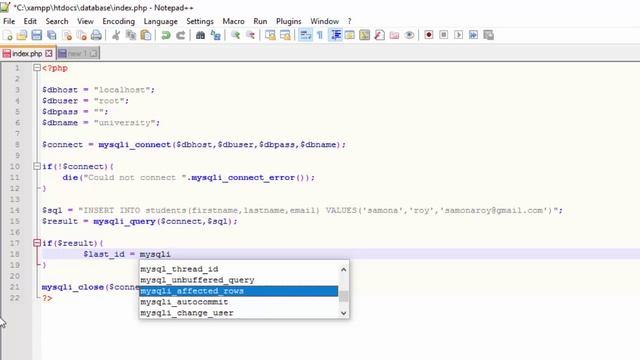
Task: Open the View menu
Action: (x=85, y=21)
